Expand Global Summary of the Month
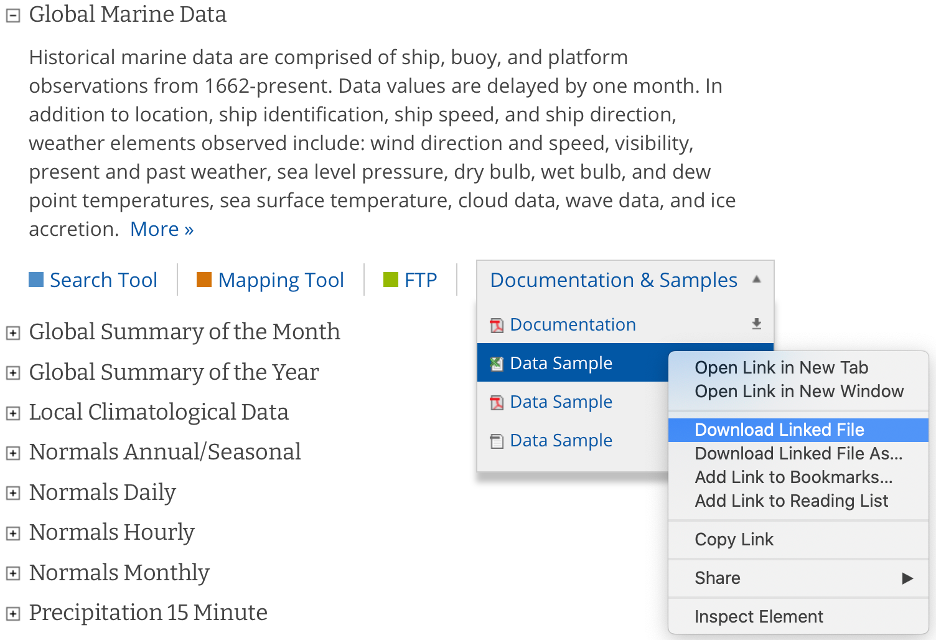The height and width of the screenshot is (640, 936). [x=13, y=333]
